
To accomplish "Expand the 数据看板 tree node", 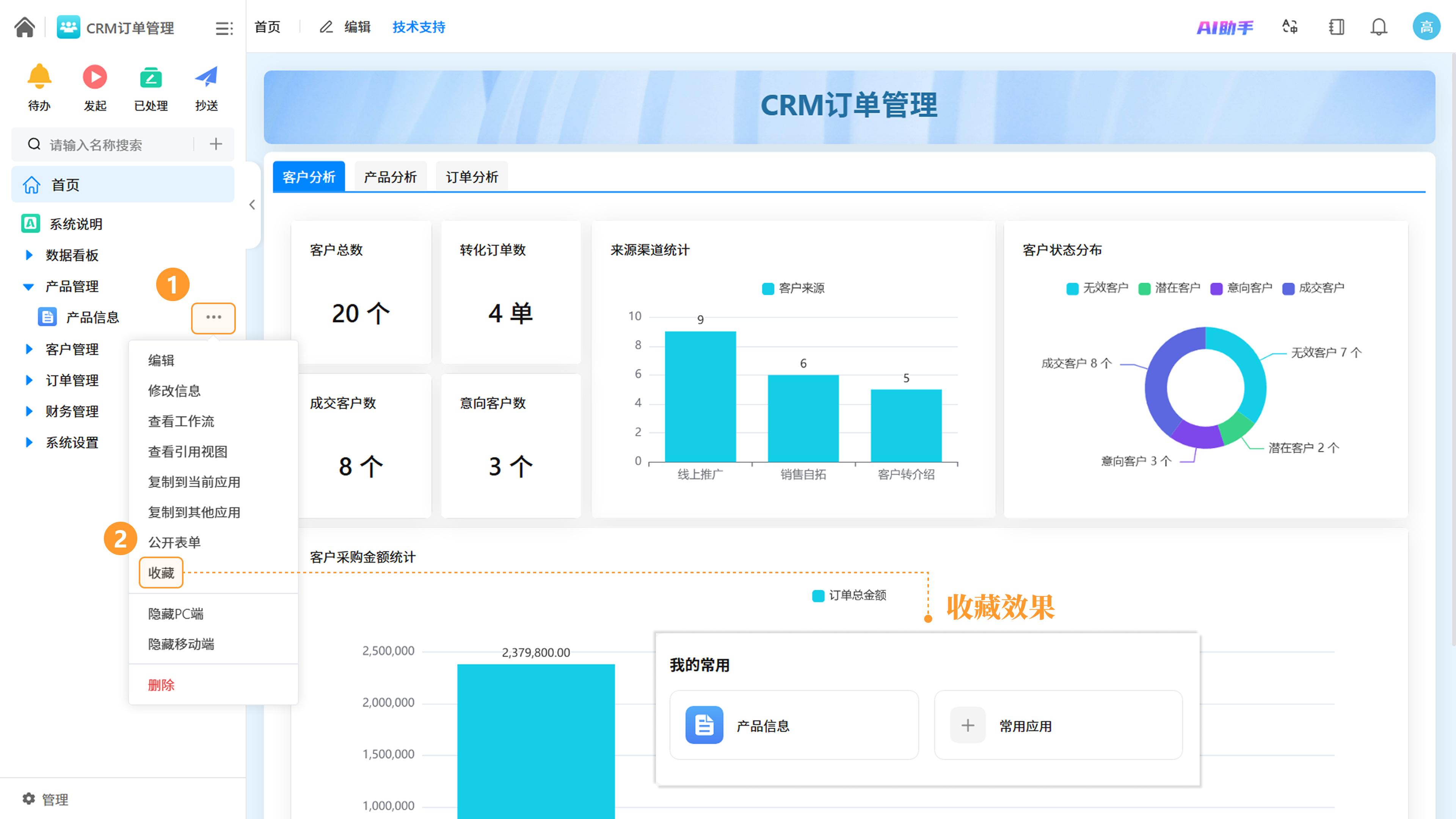I will [x=29, y=255].
